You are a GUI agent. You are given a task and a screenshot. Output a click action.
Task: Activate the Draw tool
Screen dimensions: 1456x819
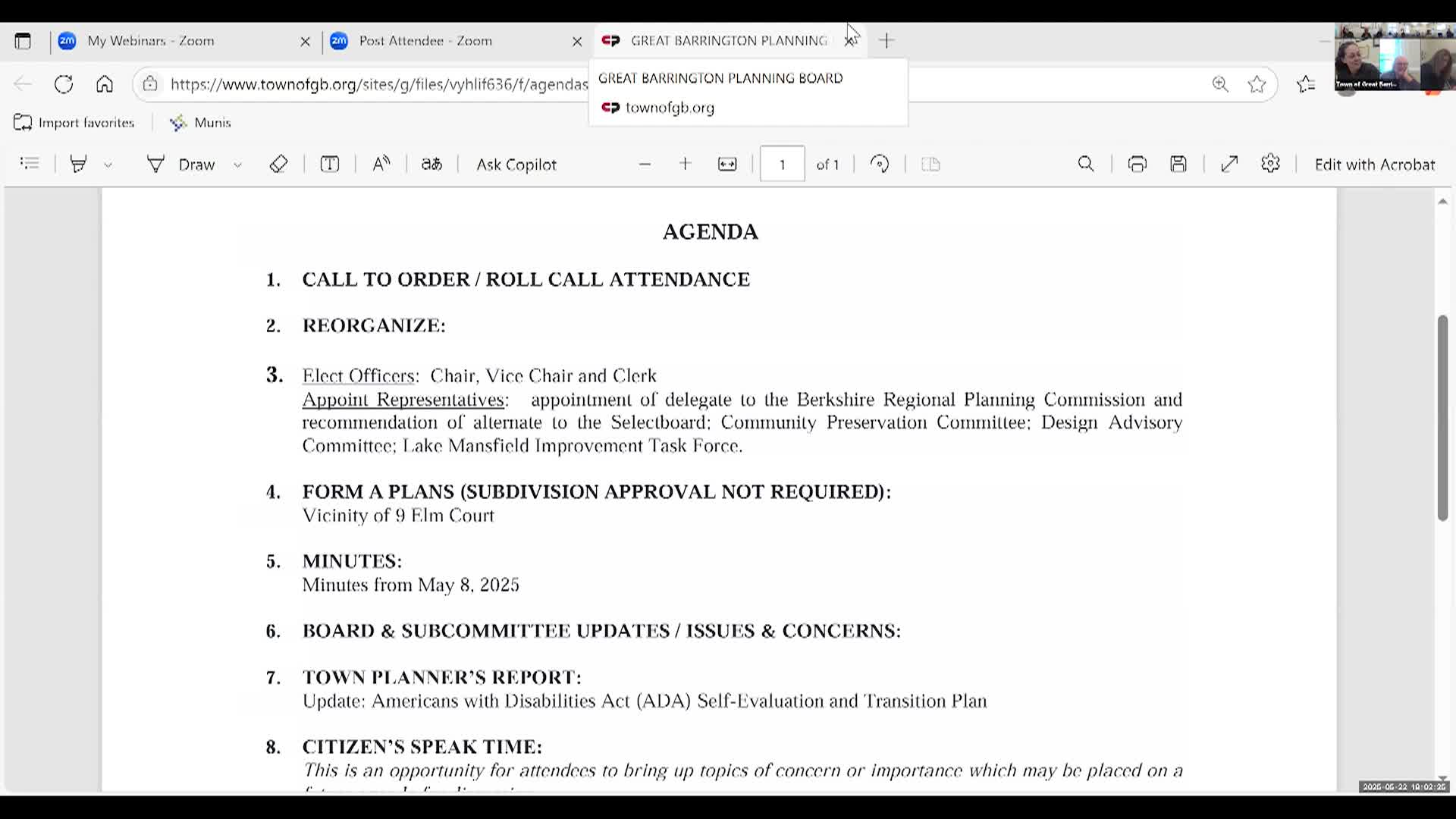181,165
